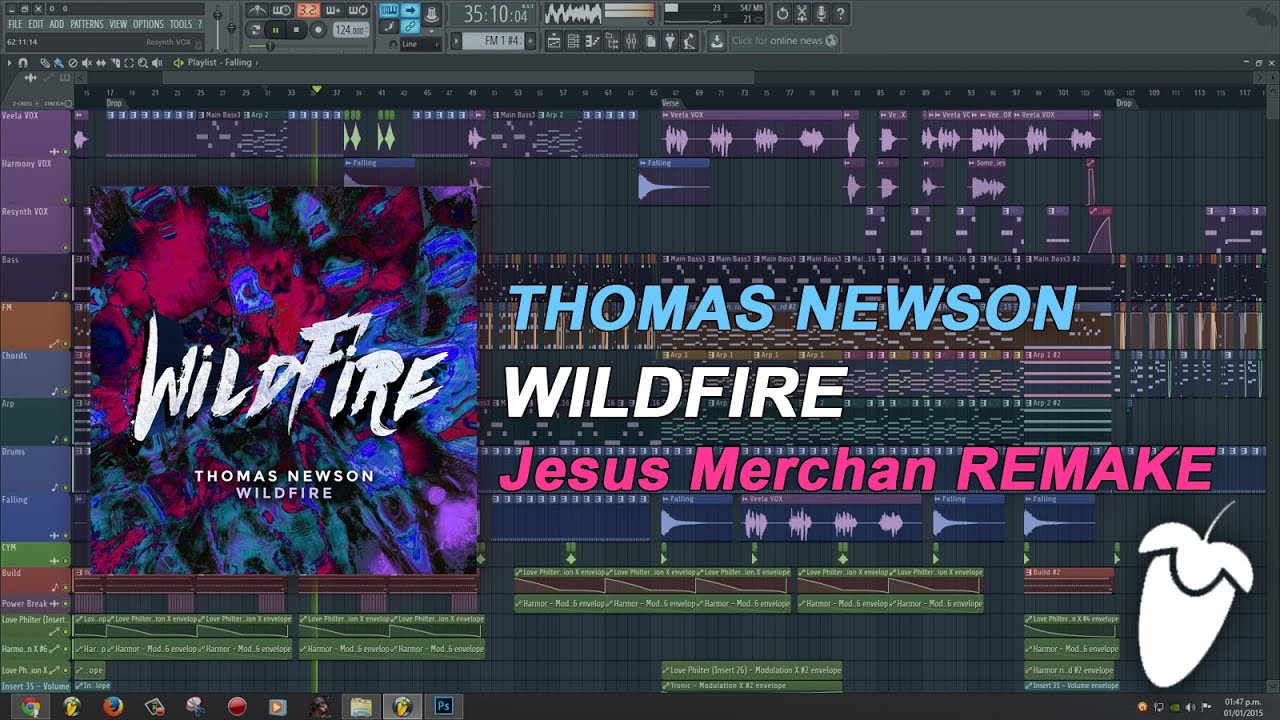Open the PATTERNS menu

pos(87,24)
